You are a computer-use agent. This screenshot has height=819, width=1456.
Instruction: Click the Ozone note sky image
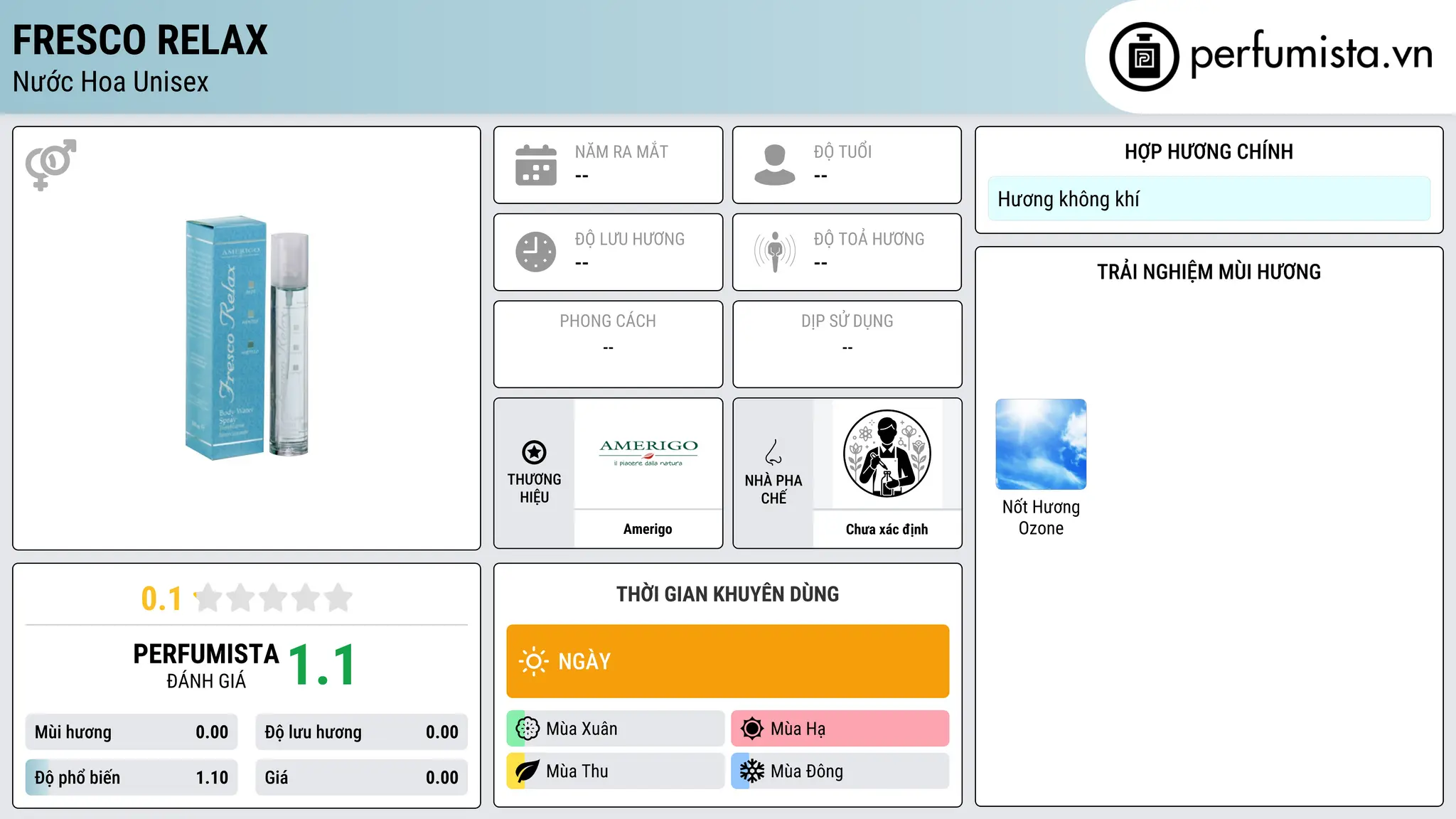tap(1041, 444)
